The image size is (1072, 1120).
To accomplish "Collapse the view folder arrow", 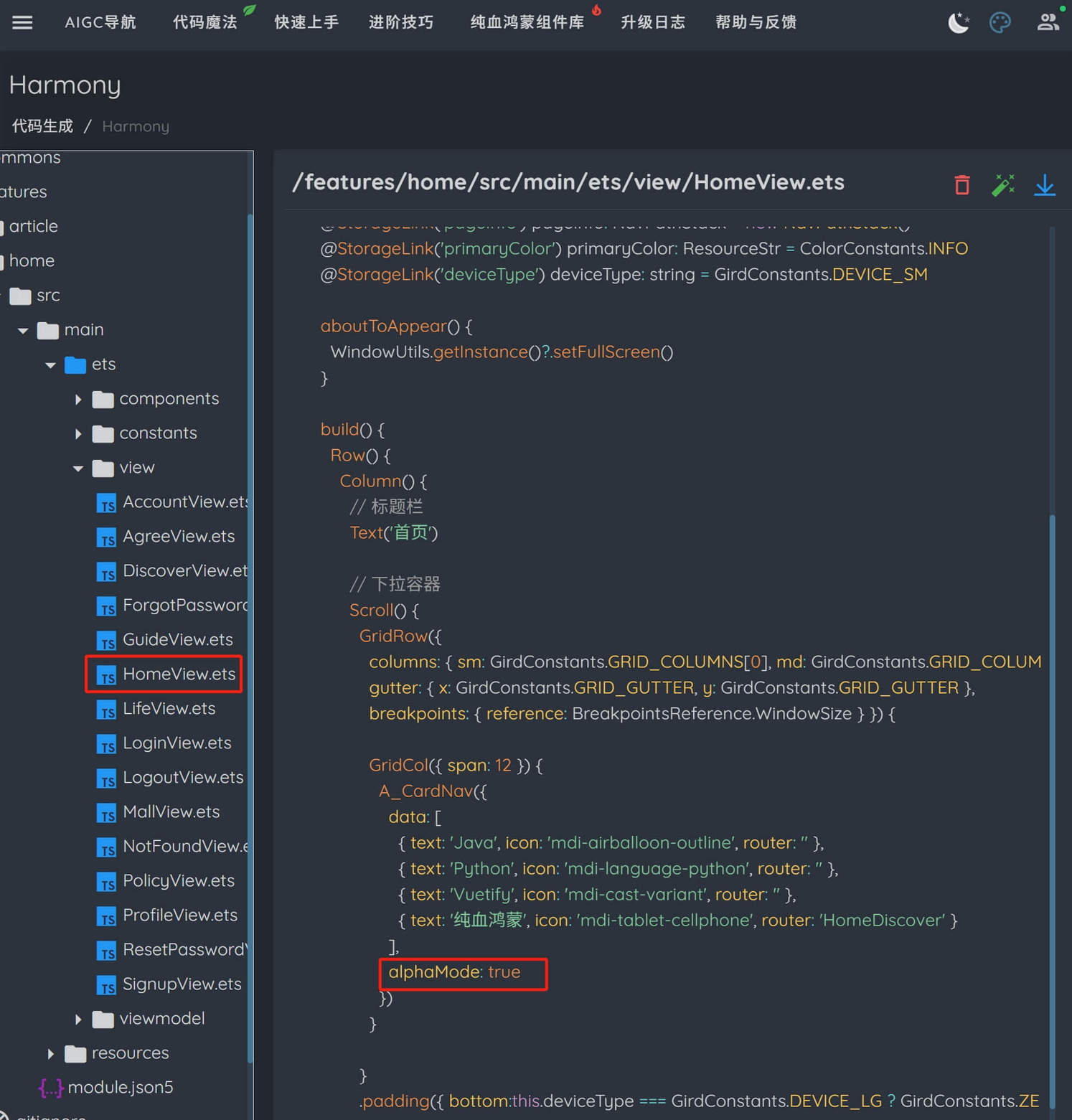I will pyautogui.click(x=78, y=469).
